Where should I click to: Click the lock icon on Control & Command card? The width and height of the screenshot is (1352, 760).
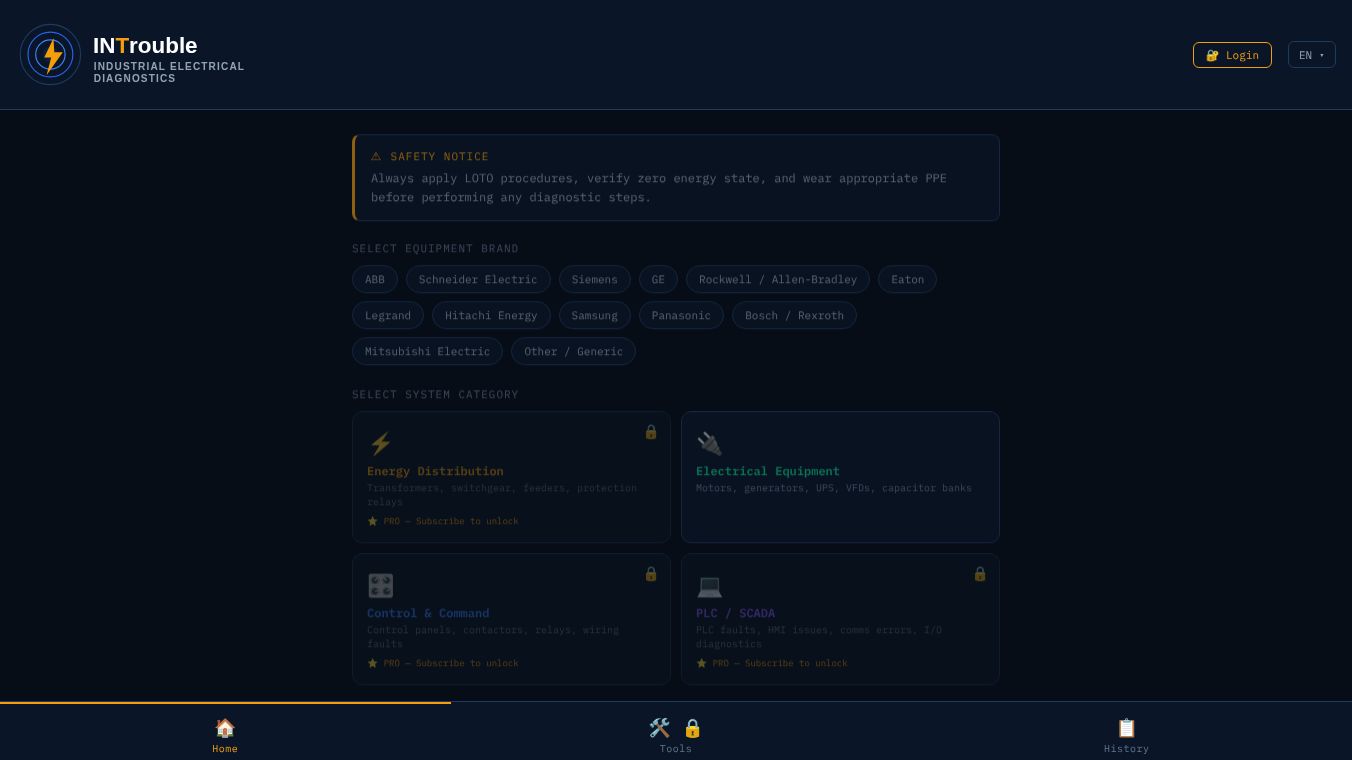pos(651,573)
